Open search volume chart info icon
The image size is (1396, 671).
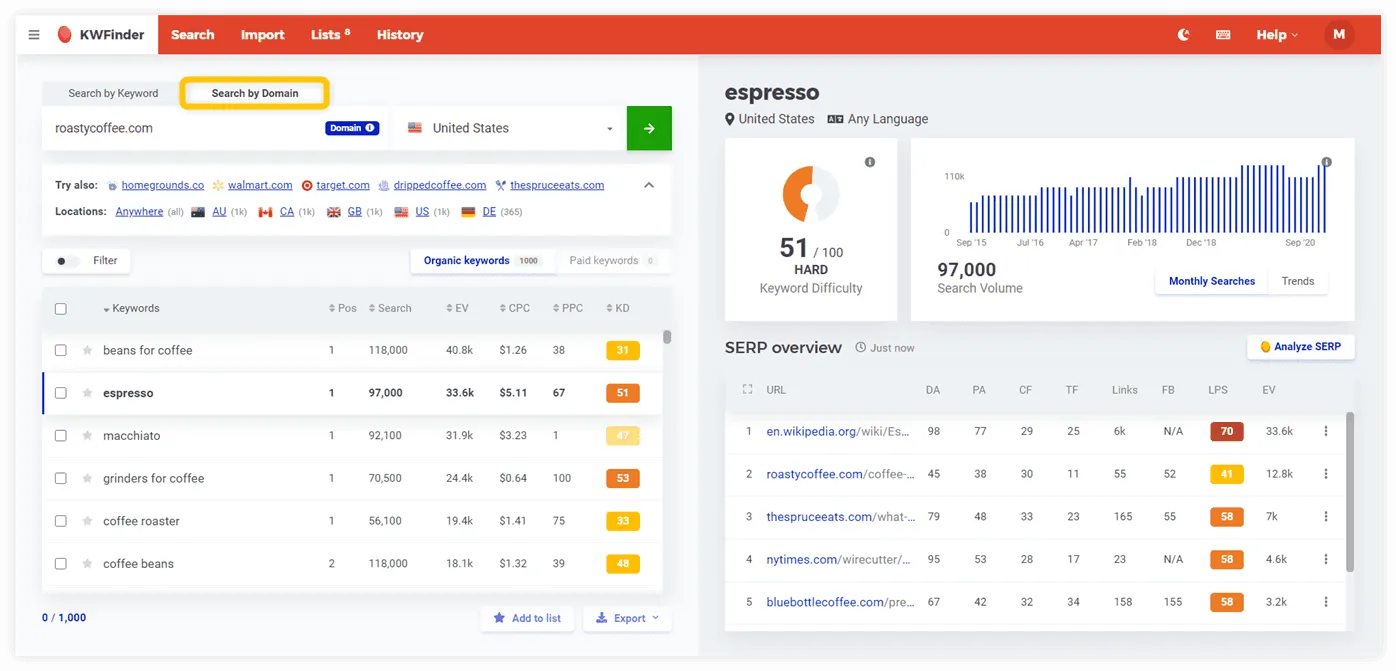pos(1327,162)
